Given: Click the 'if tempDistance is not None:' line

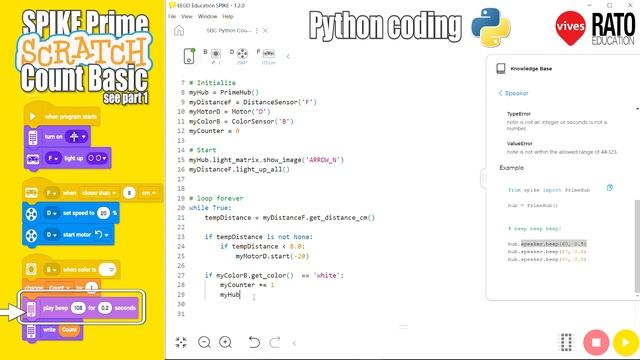Looking at the screenshot, I should [x=259, y=237].
